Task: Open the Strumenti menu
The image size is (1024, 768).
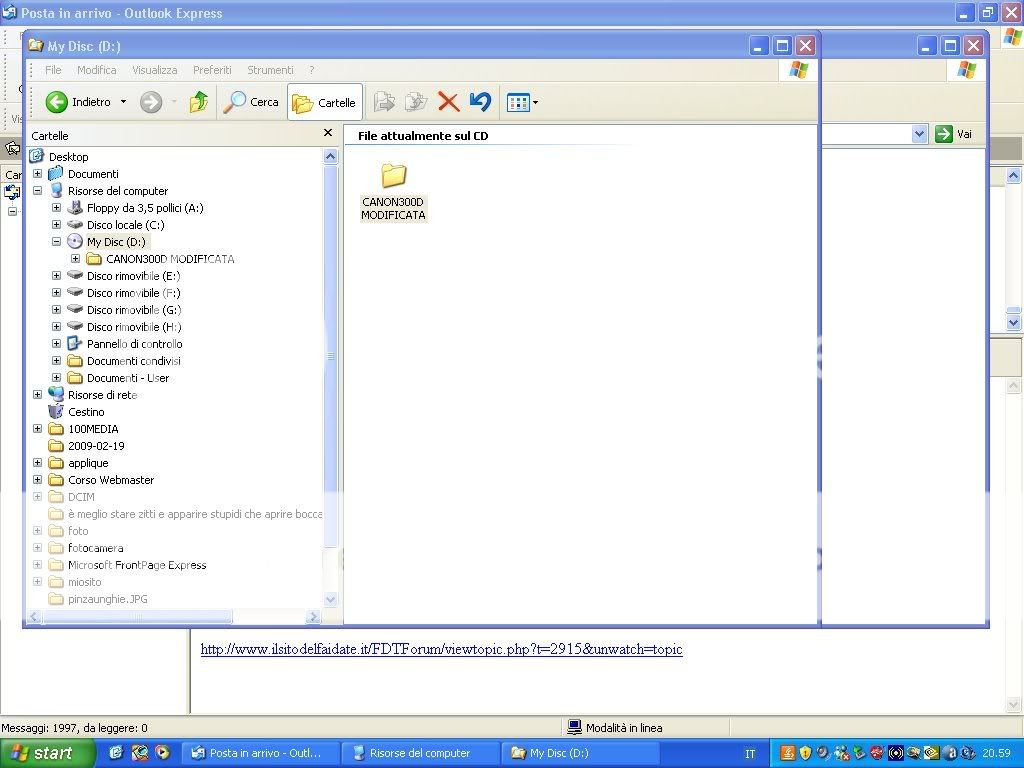Action: (x=270, y=70)
